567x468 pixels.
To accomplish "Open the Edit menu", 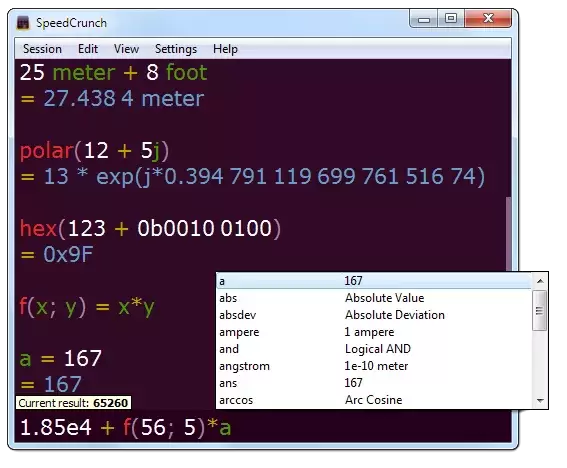I will click(x=88, y=49).
